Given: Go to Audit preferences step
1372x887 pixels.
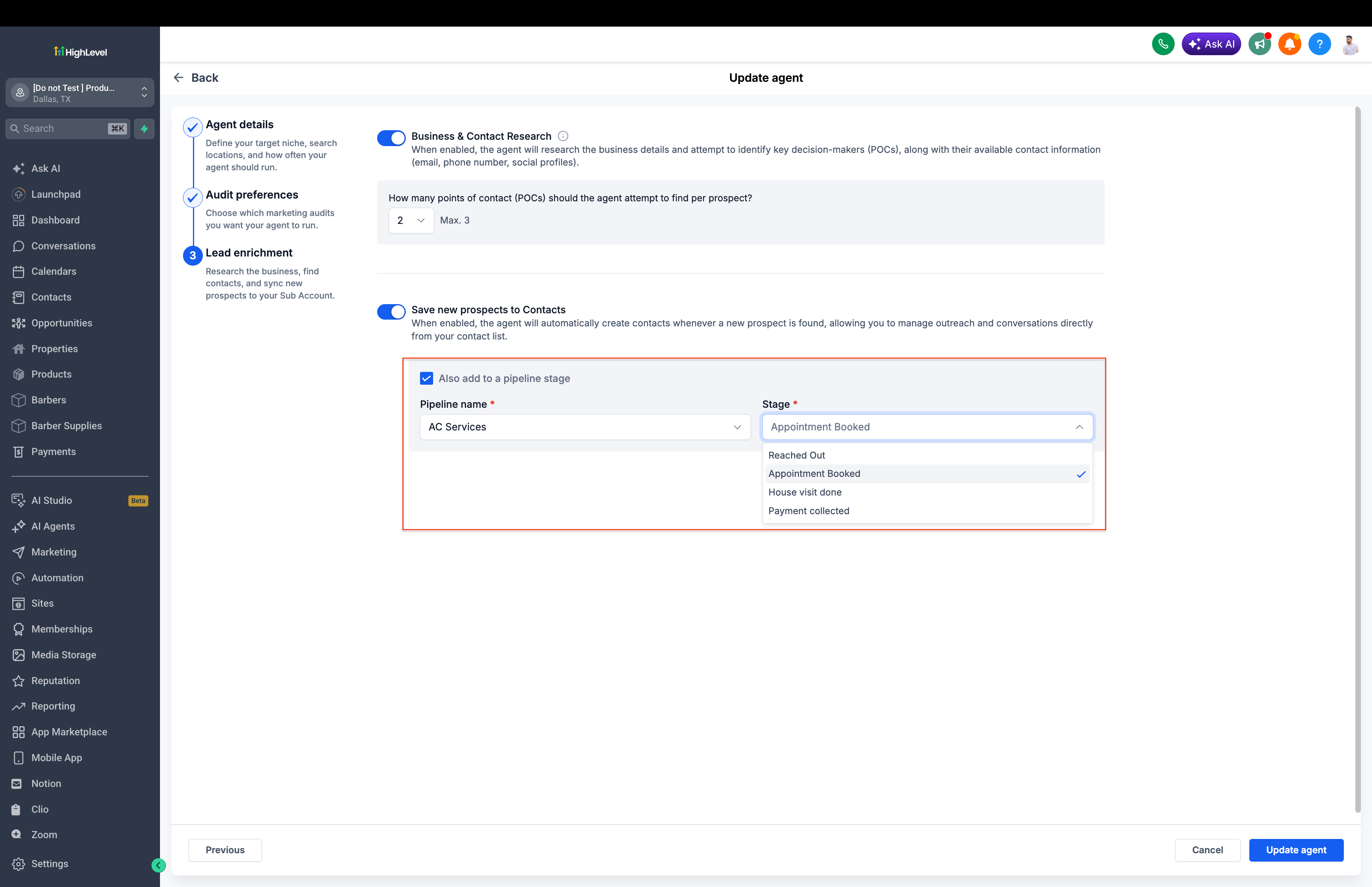Looking at the screenshot, I should click(252, 195).
